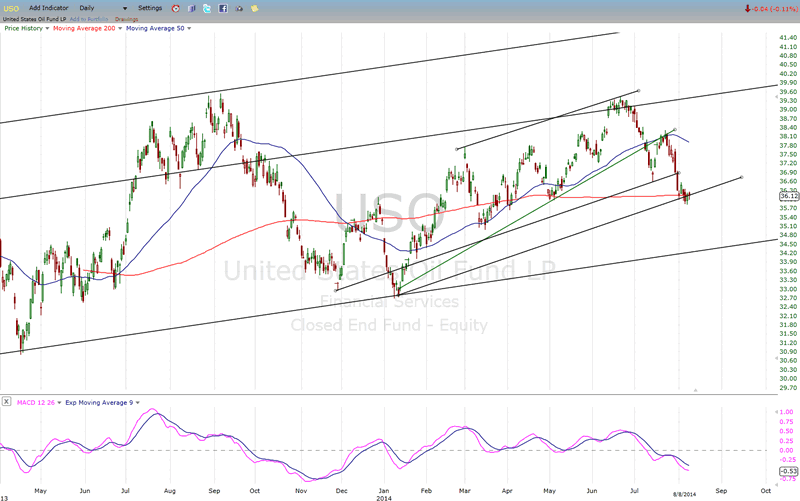Viewport: 800px width, 501px height.
Task: Open the chart Settings menu
Action: pos(150,8)
